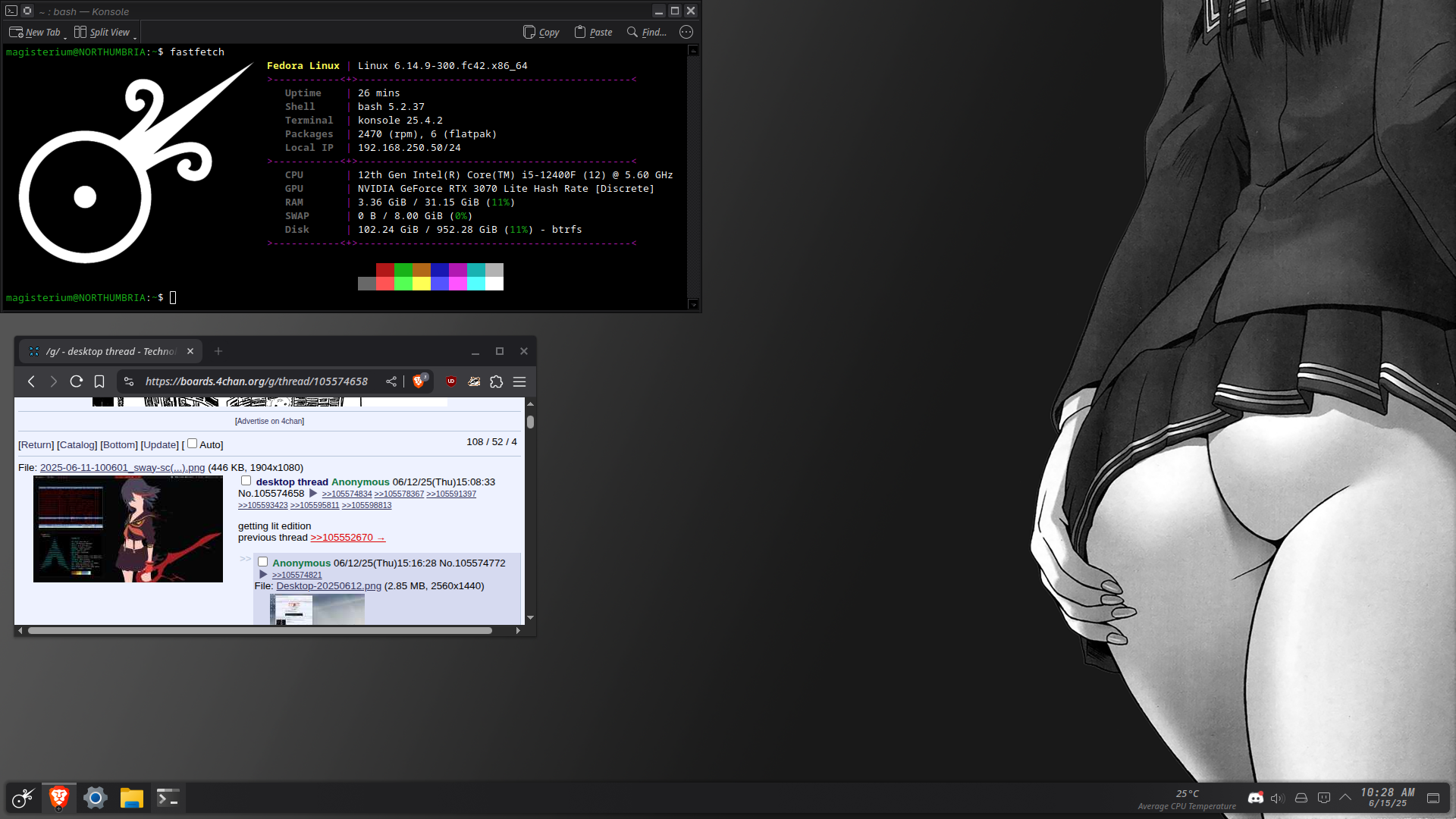This screenshot has height=819, width=1456.
Task: Open Extensions puzzle-piece menu
Action: [497, 381]
